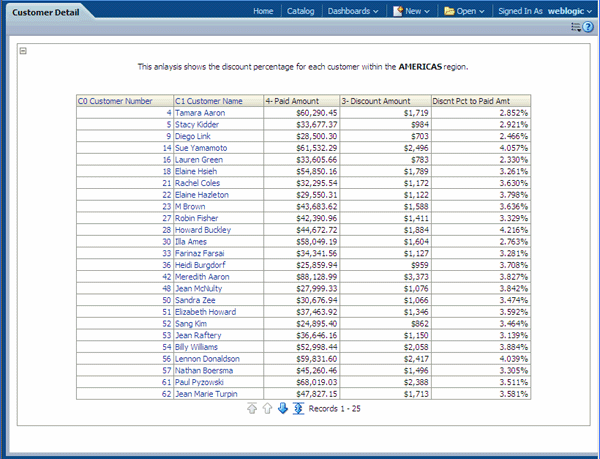This screenshot has height=459, width=600.
Task: Open the Home menu item
Action: click(x=263, y=11)
